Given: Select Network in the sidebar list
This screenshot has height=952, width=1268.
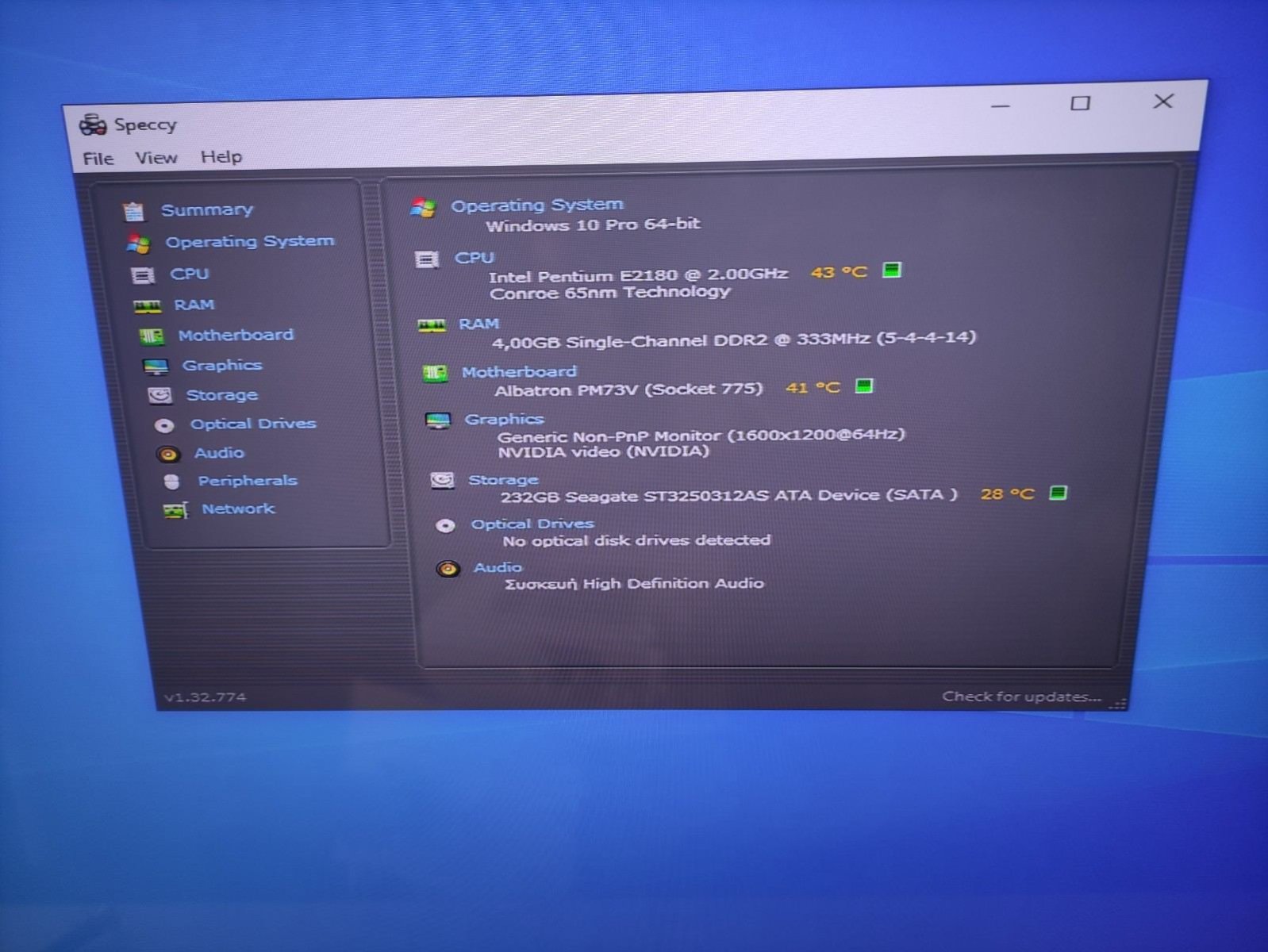Looking at the screenshot, I should coord(238,509).
